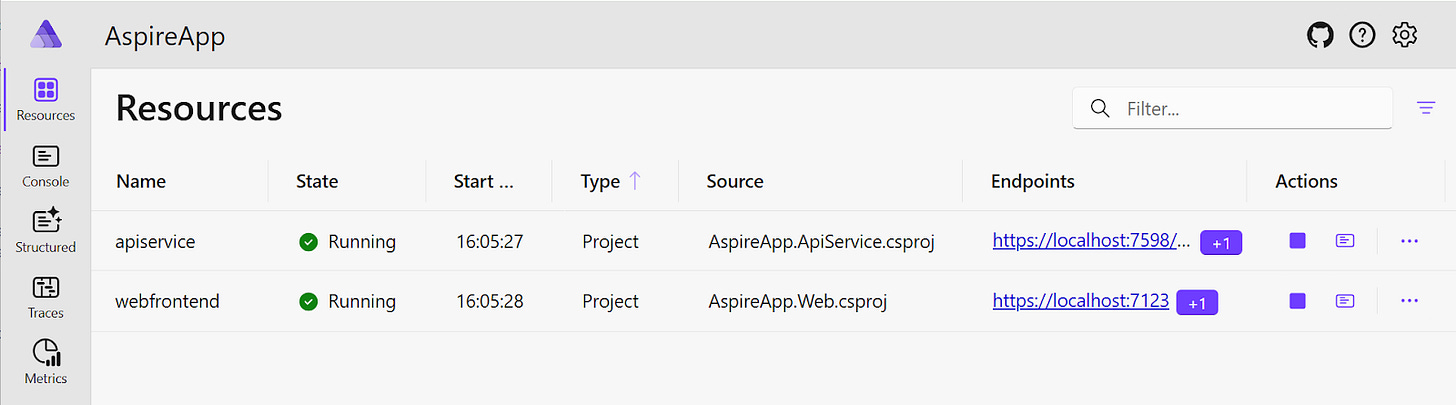
Task: Expand the +1 endpoints badge for apiservice
Action: pos(1220,242)
